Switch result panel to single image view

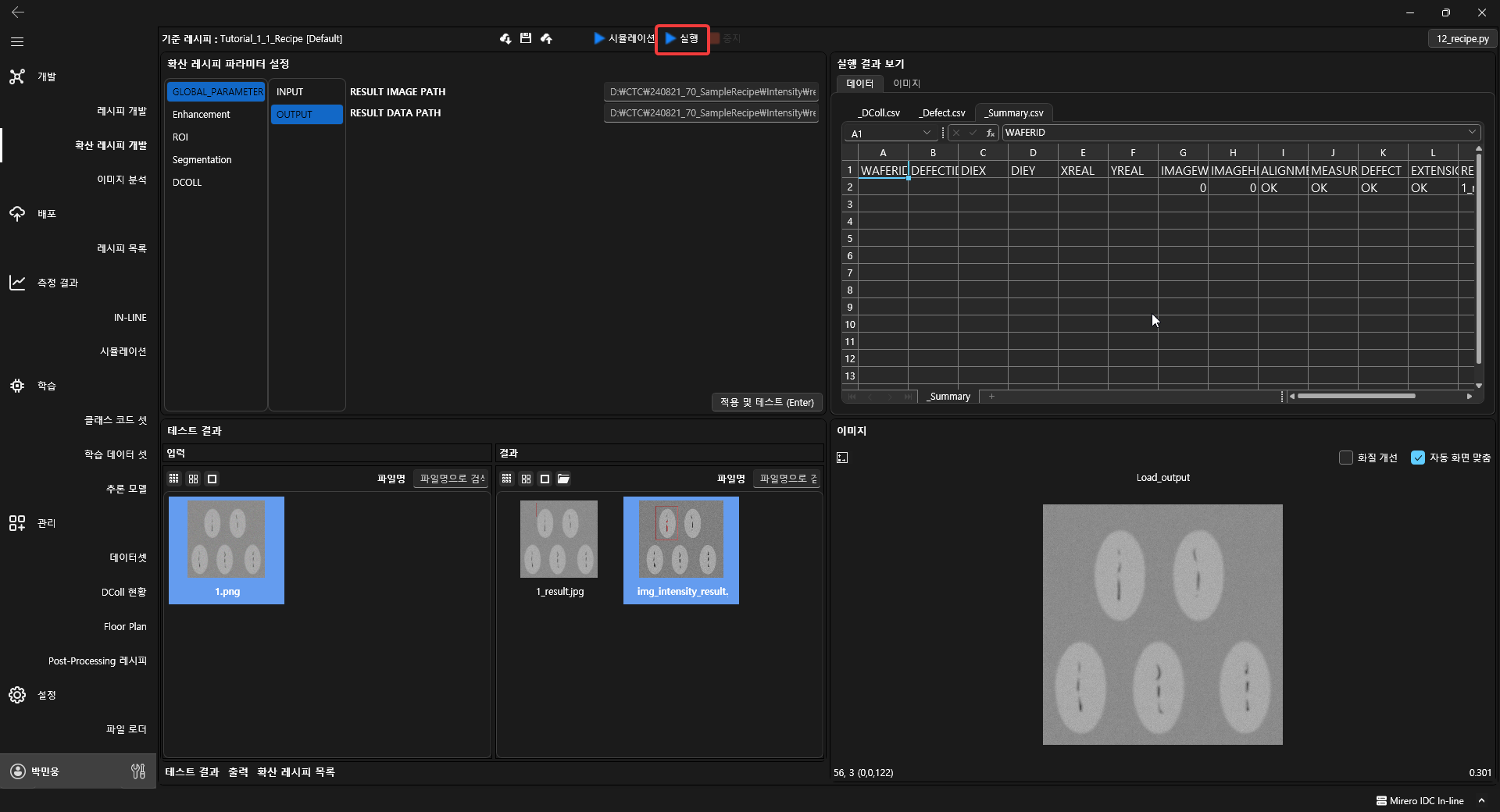pyautogui.click(x=545, y=479)
